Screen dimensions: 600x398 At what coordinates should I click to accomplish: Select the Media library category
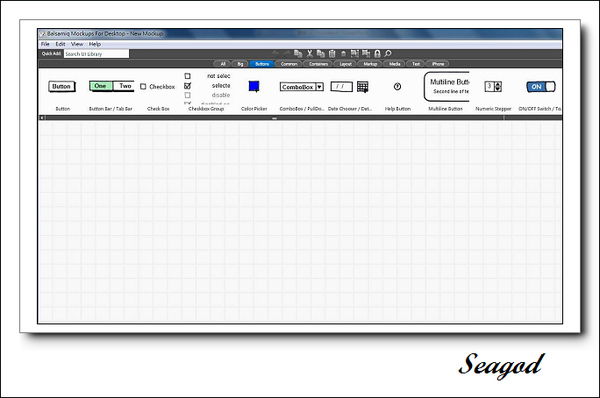tap(395, 64)
